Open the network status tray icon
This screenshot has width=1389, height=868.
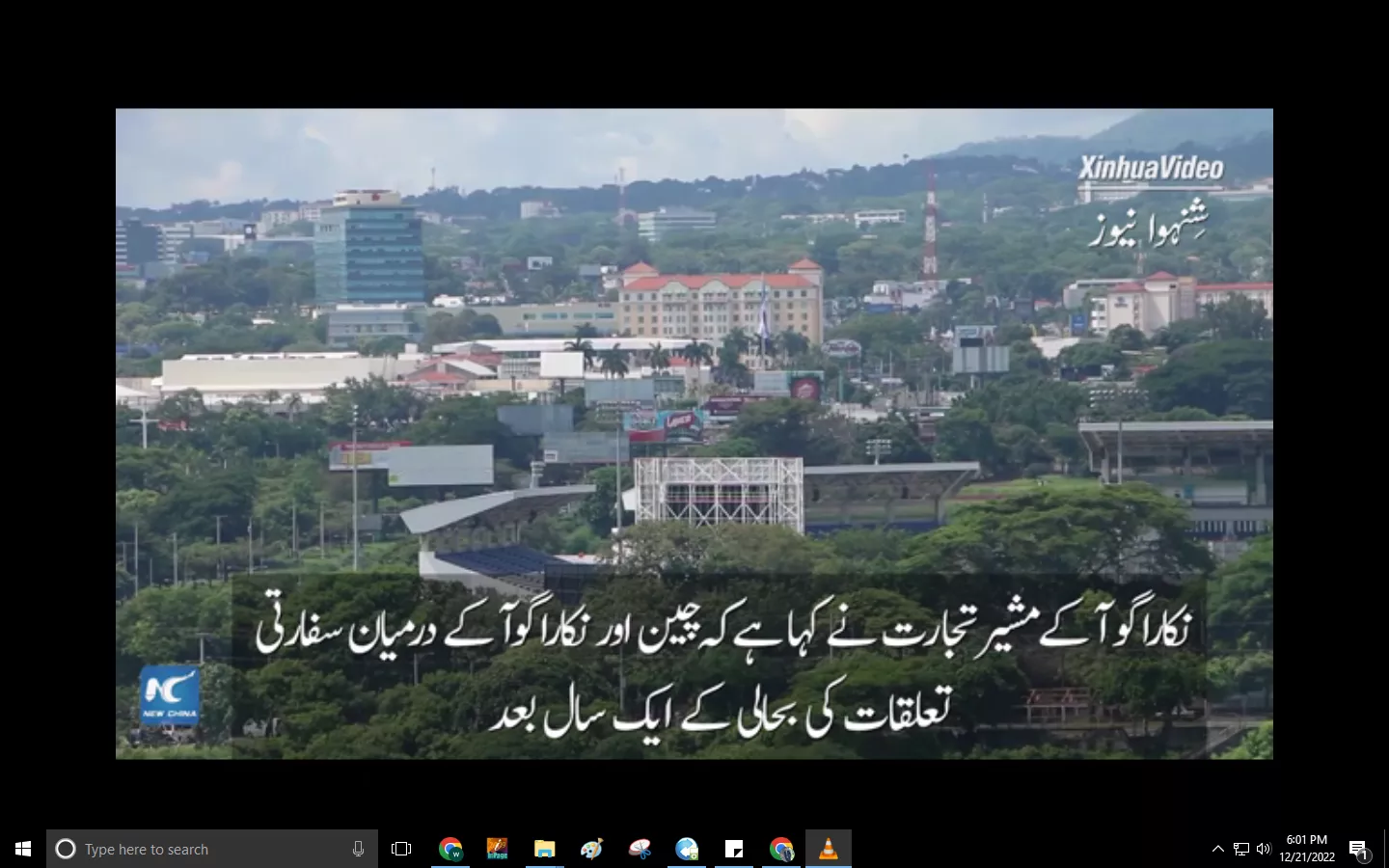[x=1240, y=849]
